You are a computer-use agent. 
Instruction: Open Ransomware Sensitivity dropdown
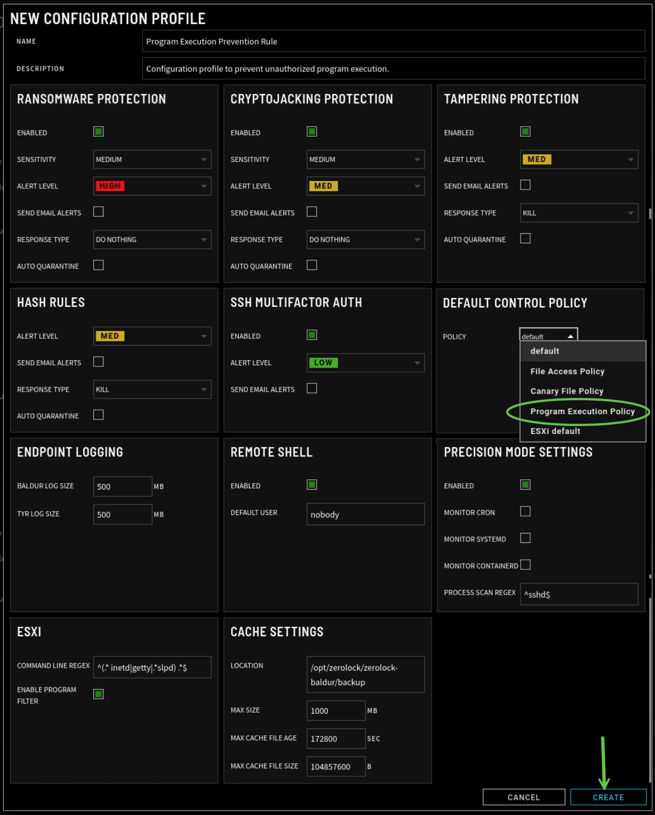click(152, 160)
